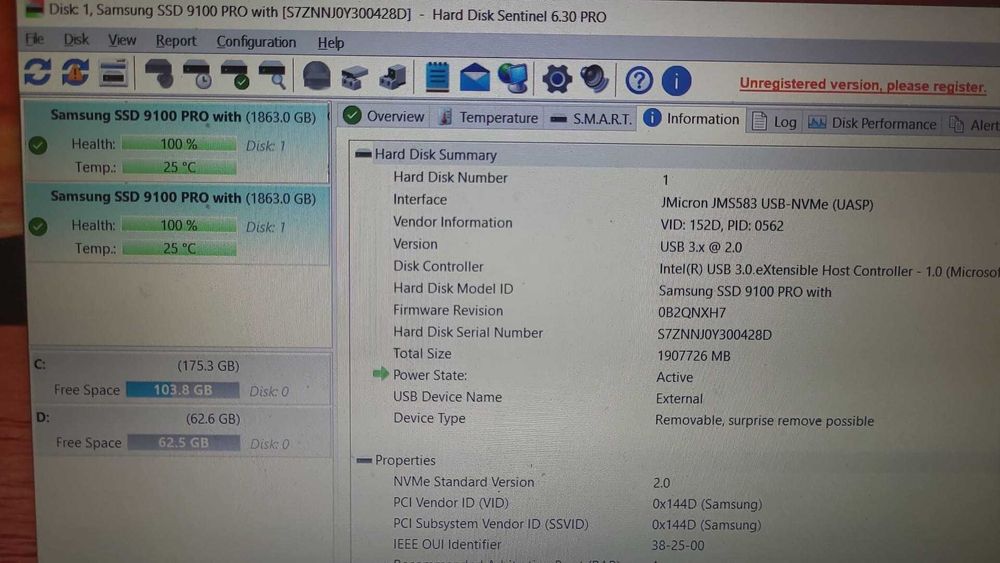Open the View menu
The image size is (1000, 563).
[x=122, y=40]
